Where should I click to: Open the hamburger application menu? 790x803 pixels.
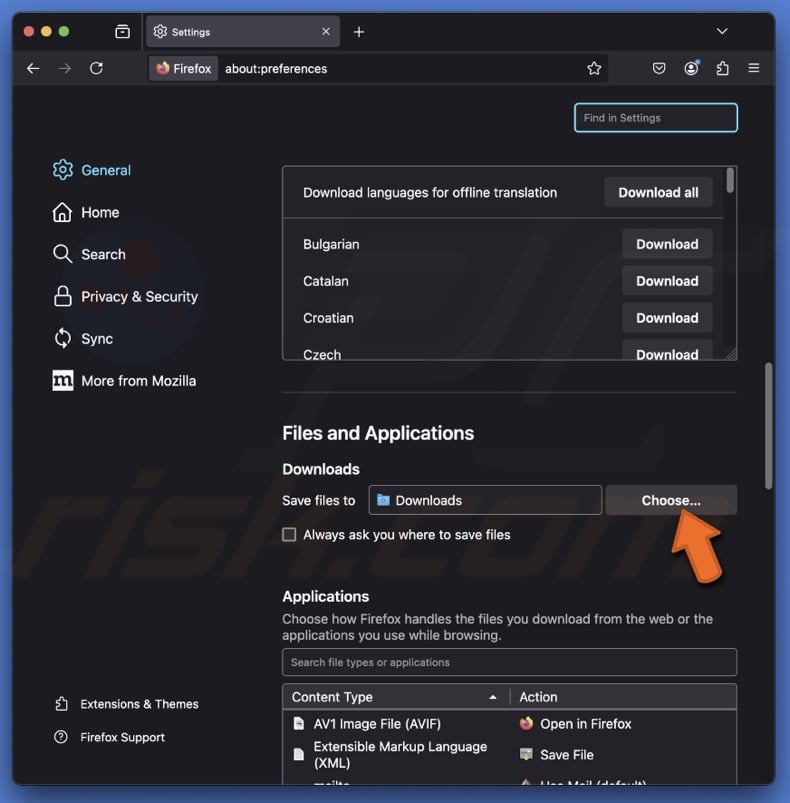(754, 68)
